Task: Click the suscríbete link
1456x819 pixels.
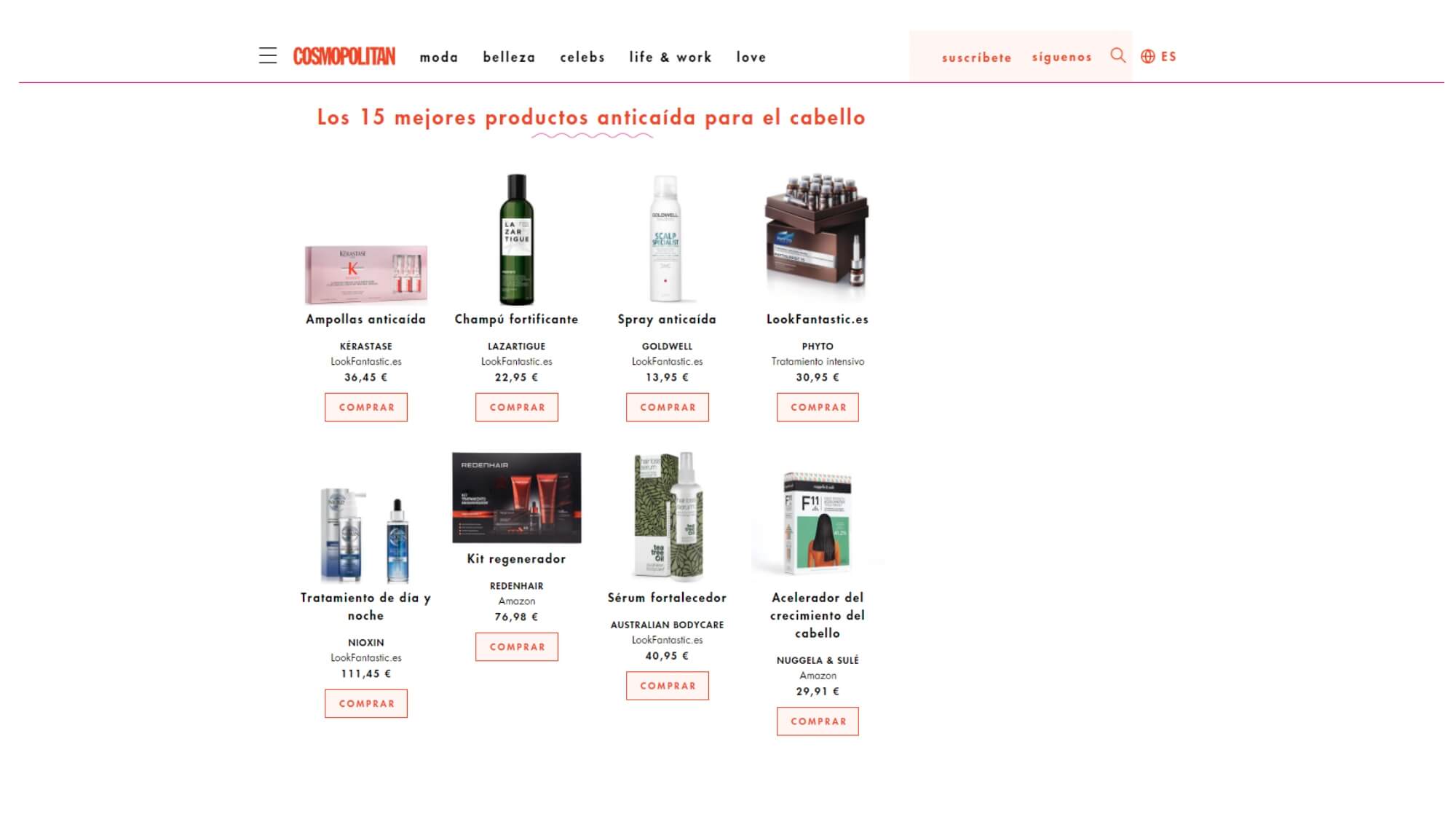Action: 977,58
